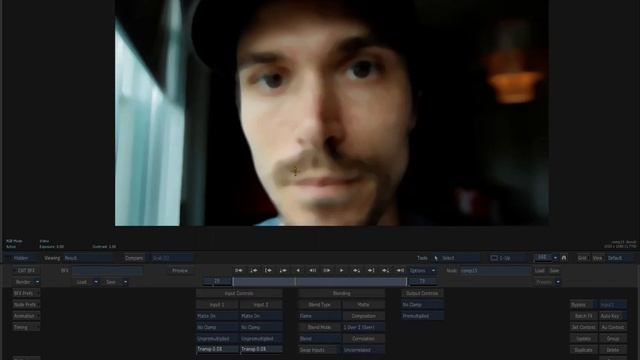The image size is (640, 360).
Task: Click the current-frame marker on the timeline
Action: [x=295, y=282]
